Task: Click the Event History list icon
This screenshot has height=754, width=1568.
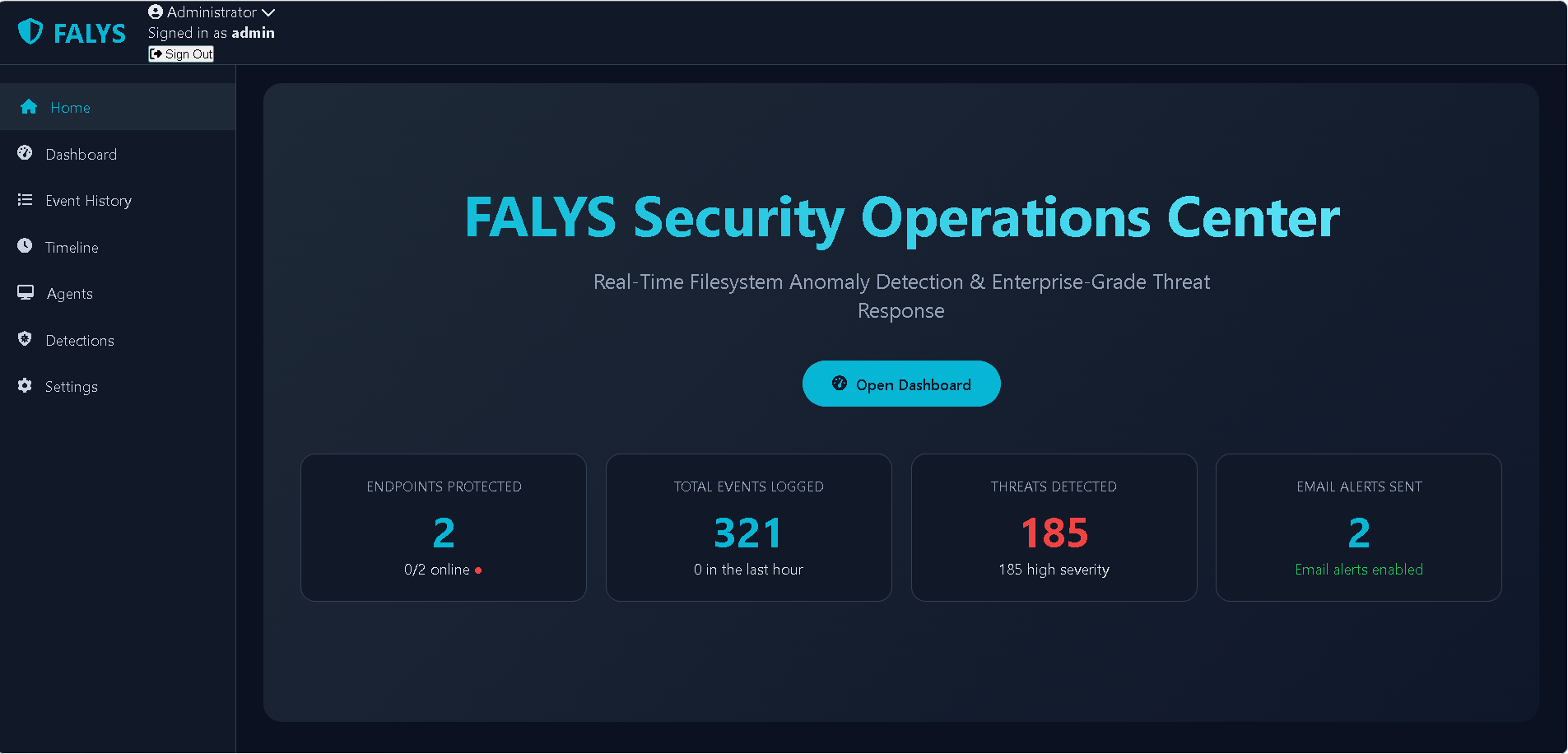Action: (25, 200)
